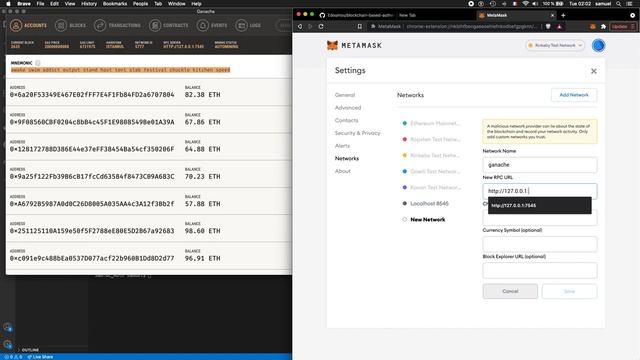Expand the OUTLINE section in editor sidebar

[28, 350]
